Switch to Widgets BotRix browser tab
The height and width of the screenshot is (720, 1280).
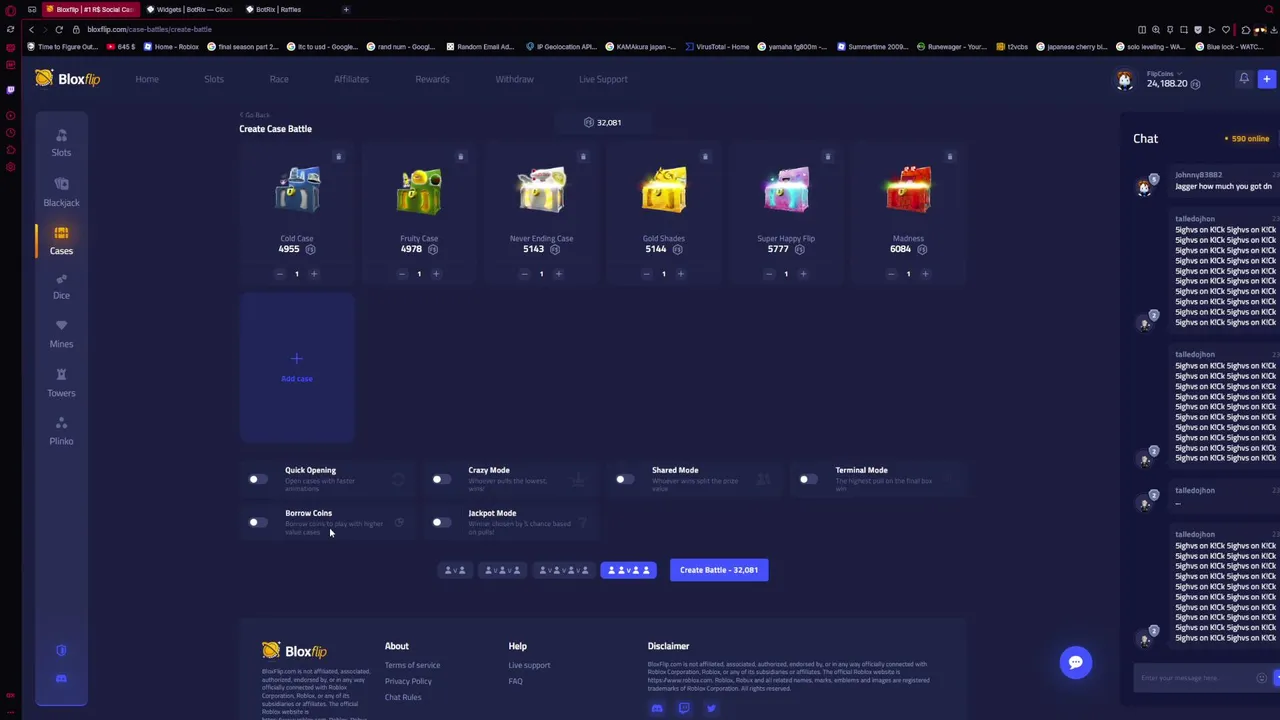(x=189, y=9)
